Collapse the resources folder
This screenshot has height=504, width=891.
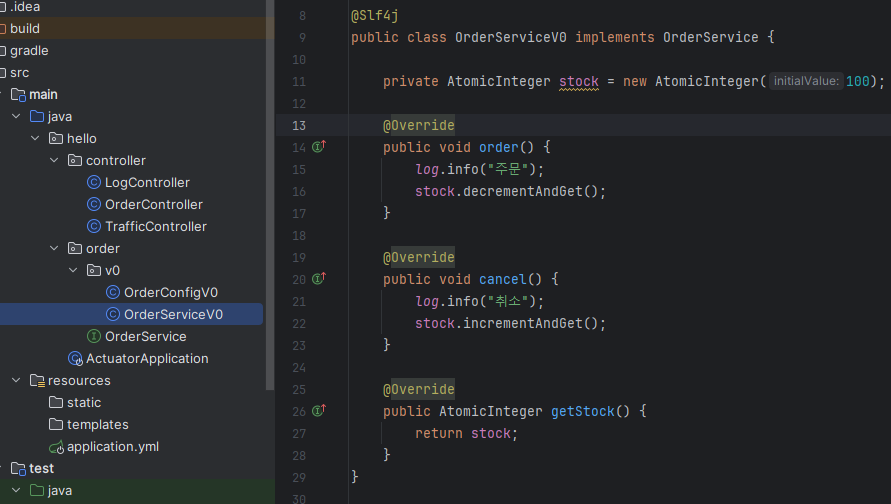(x=16, y=380)
